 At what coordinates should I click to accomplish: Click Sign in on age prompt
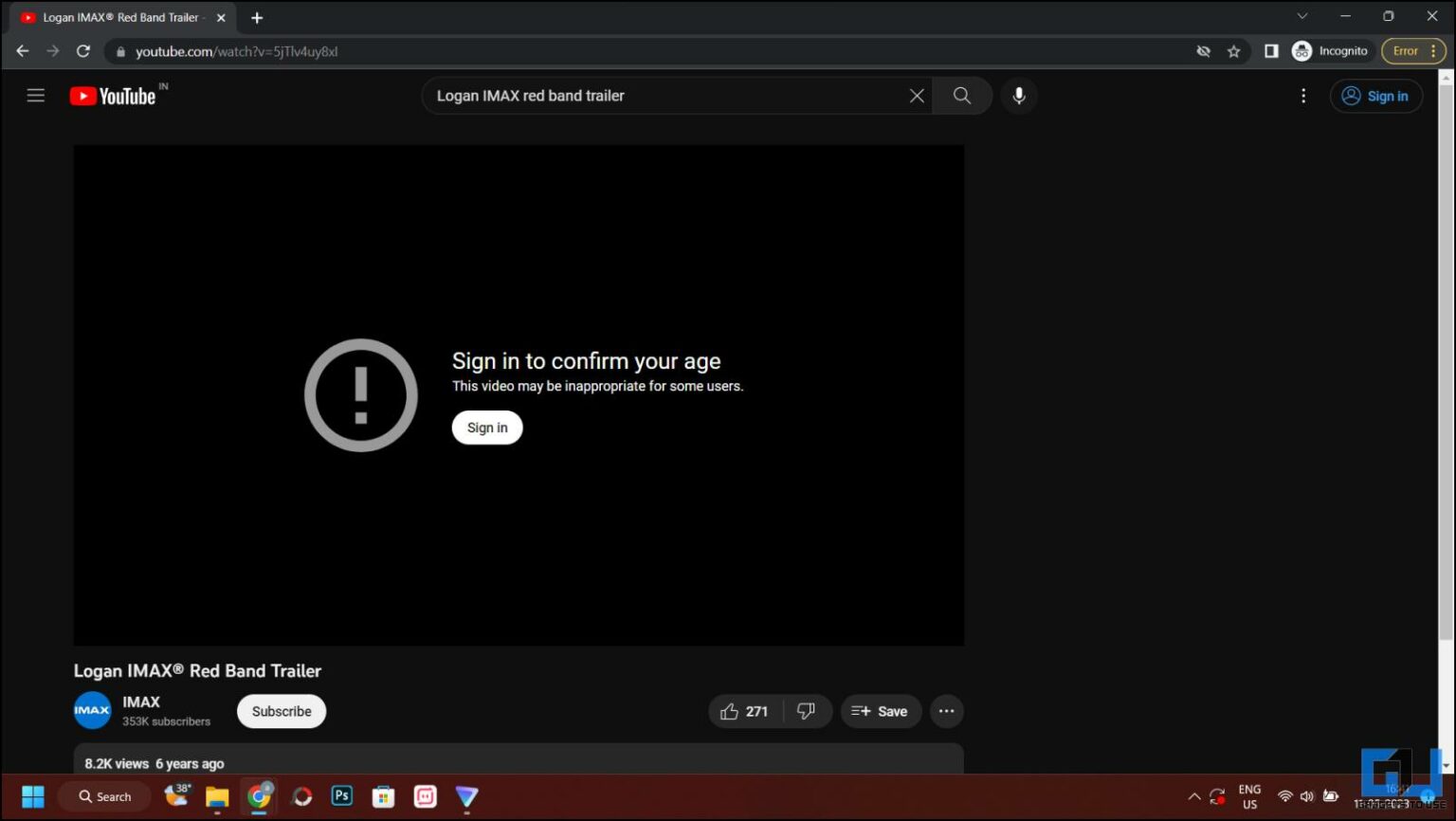(x=487, y=428)
